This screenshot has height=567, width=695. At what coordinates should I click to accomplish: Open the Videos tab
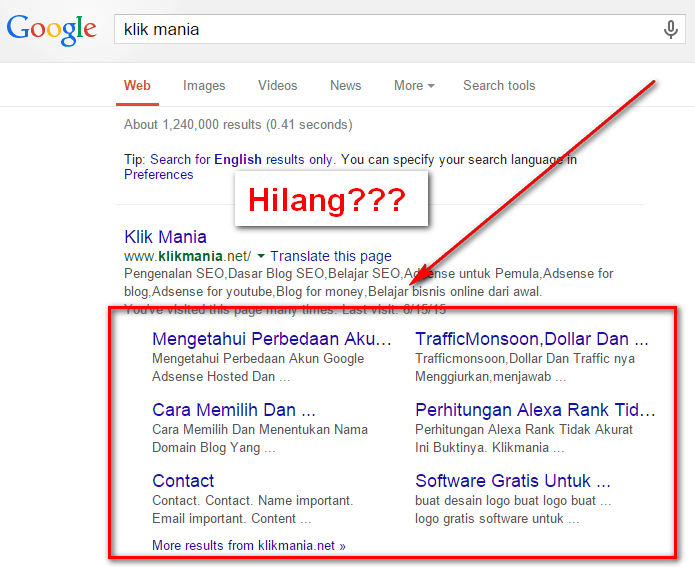(277, 86)
